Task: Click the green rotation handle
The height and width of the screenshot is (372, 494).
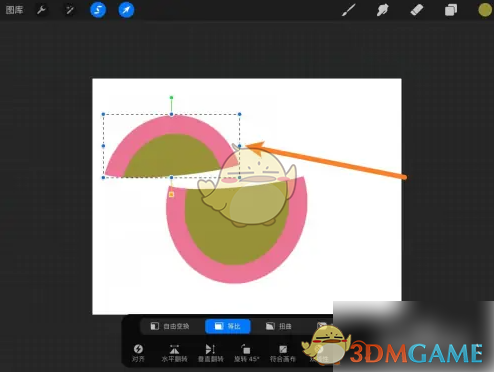Action: click(x=171, y=98)
